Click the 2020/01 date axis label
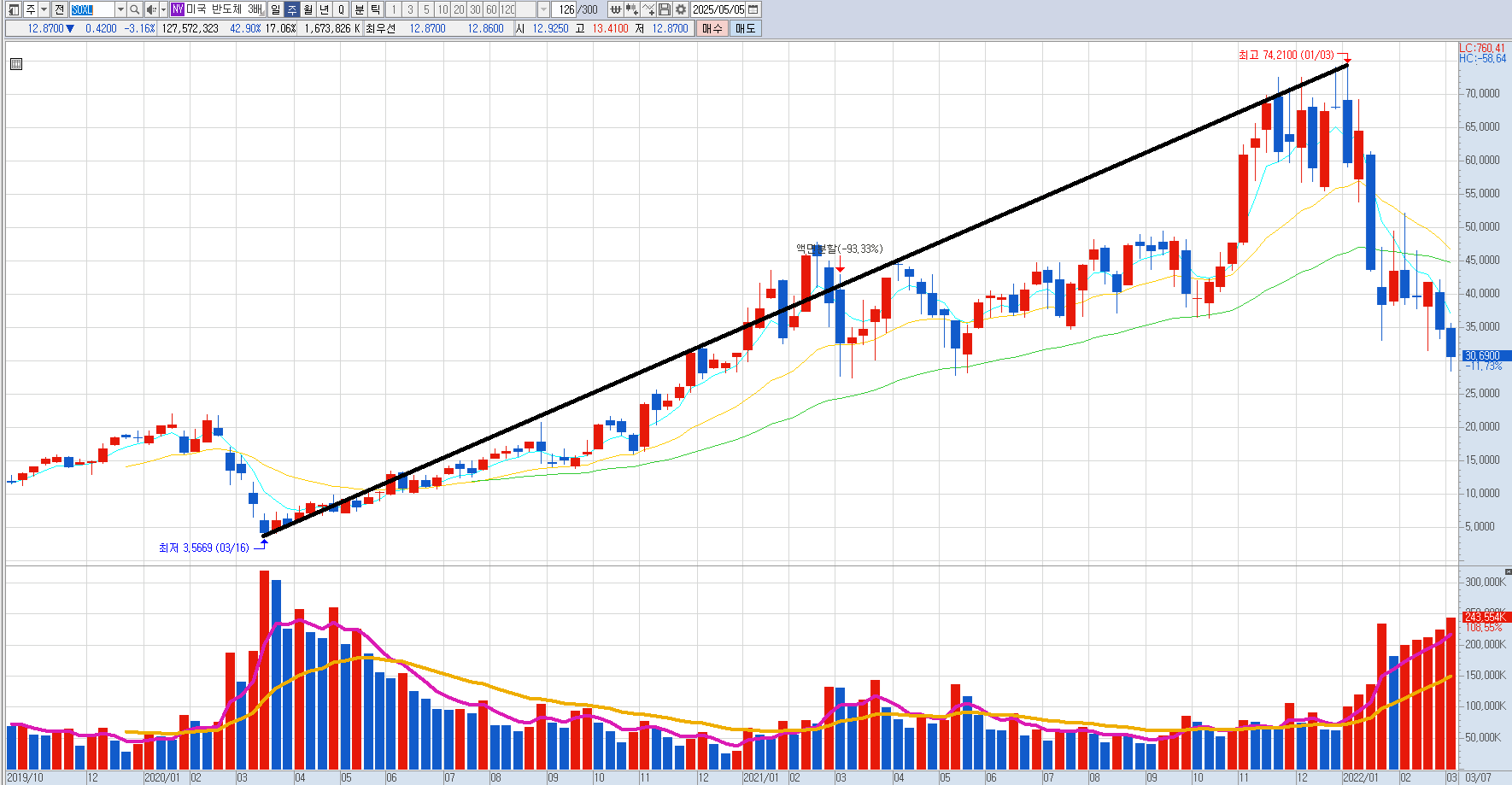 pyautogui.click(x=161, y=777)
